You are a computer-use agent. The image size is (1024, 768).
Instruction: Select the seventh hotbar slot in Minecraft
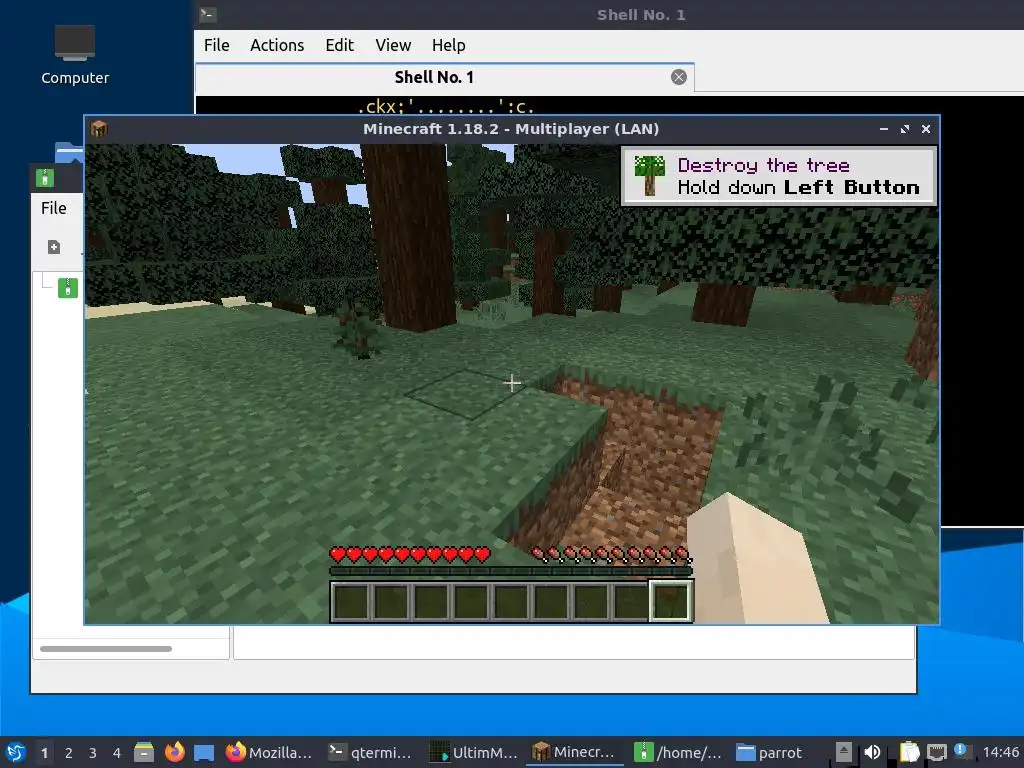[x=590, y=601]
